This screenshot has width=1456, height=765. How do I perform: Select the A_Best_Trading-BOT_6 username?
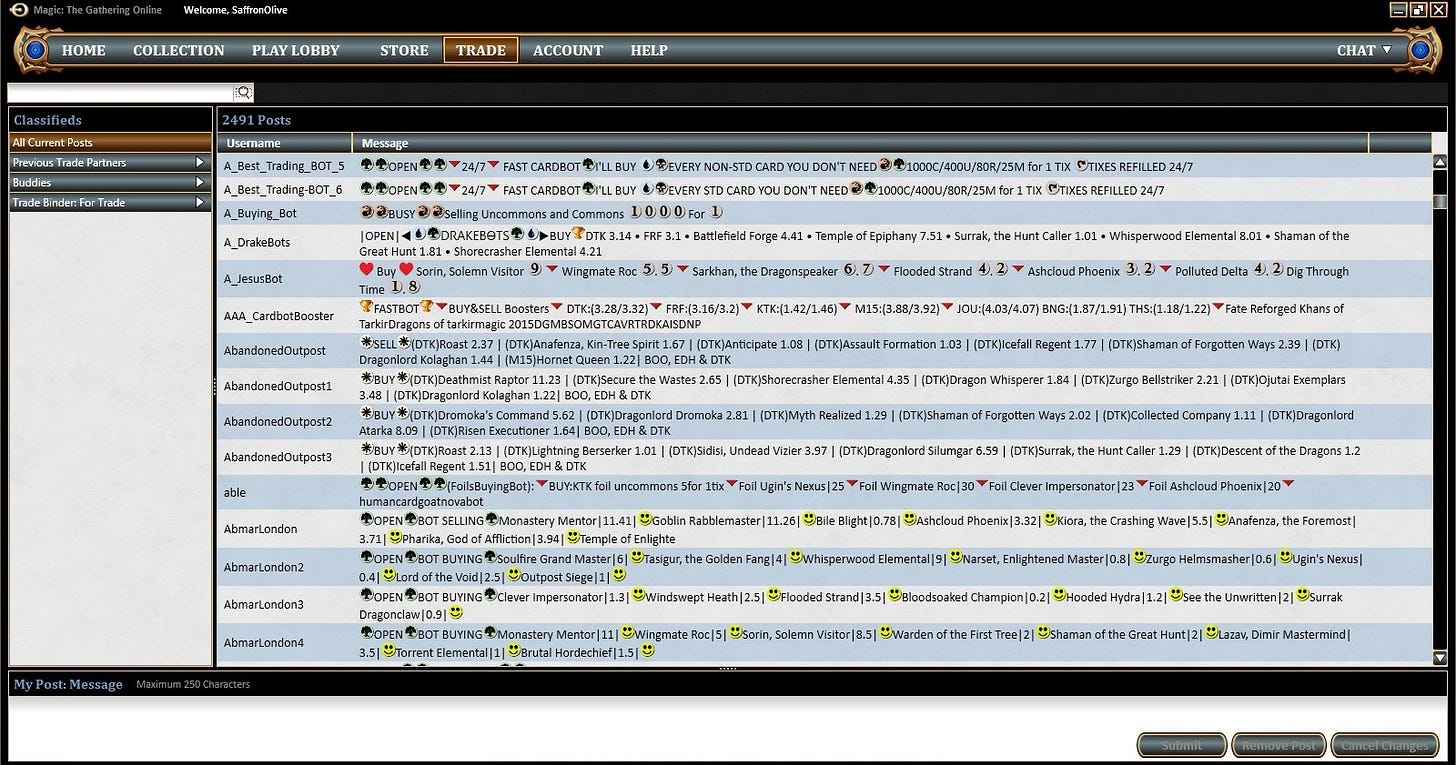tap(283, 190)
